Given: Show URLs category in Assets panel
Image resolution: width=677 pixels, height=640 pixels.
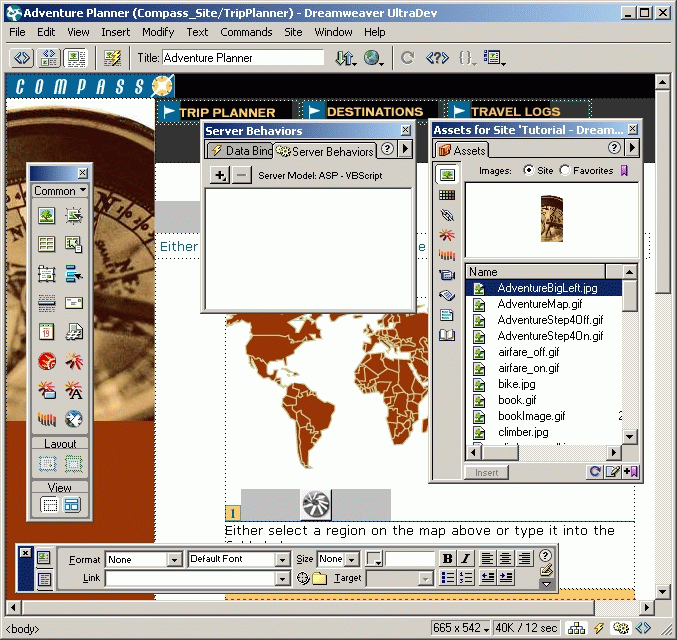Looking at the screenshot, I should 446,215.
